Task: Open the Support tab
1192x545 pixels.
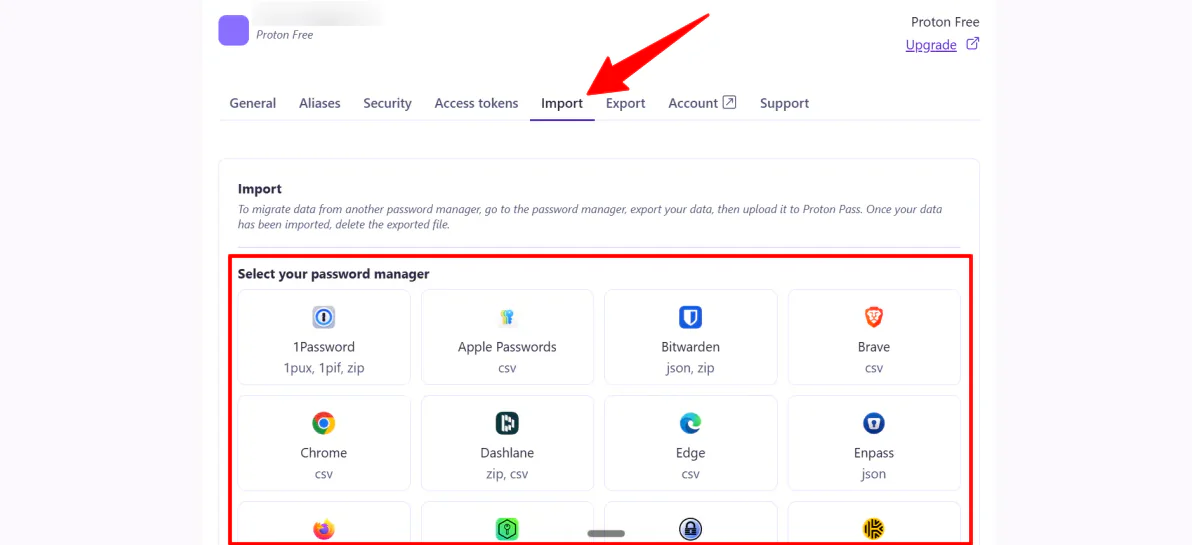Action: click(x=784, y=103)
